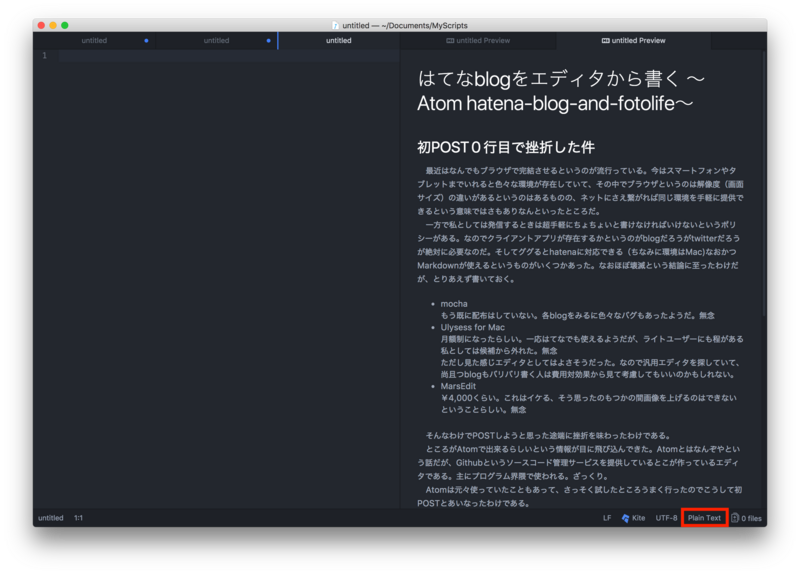
Task: Select the highlighted untitled Preview tab
Action: click(x=633, y=41)
